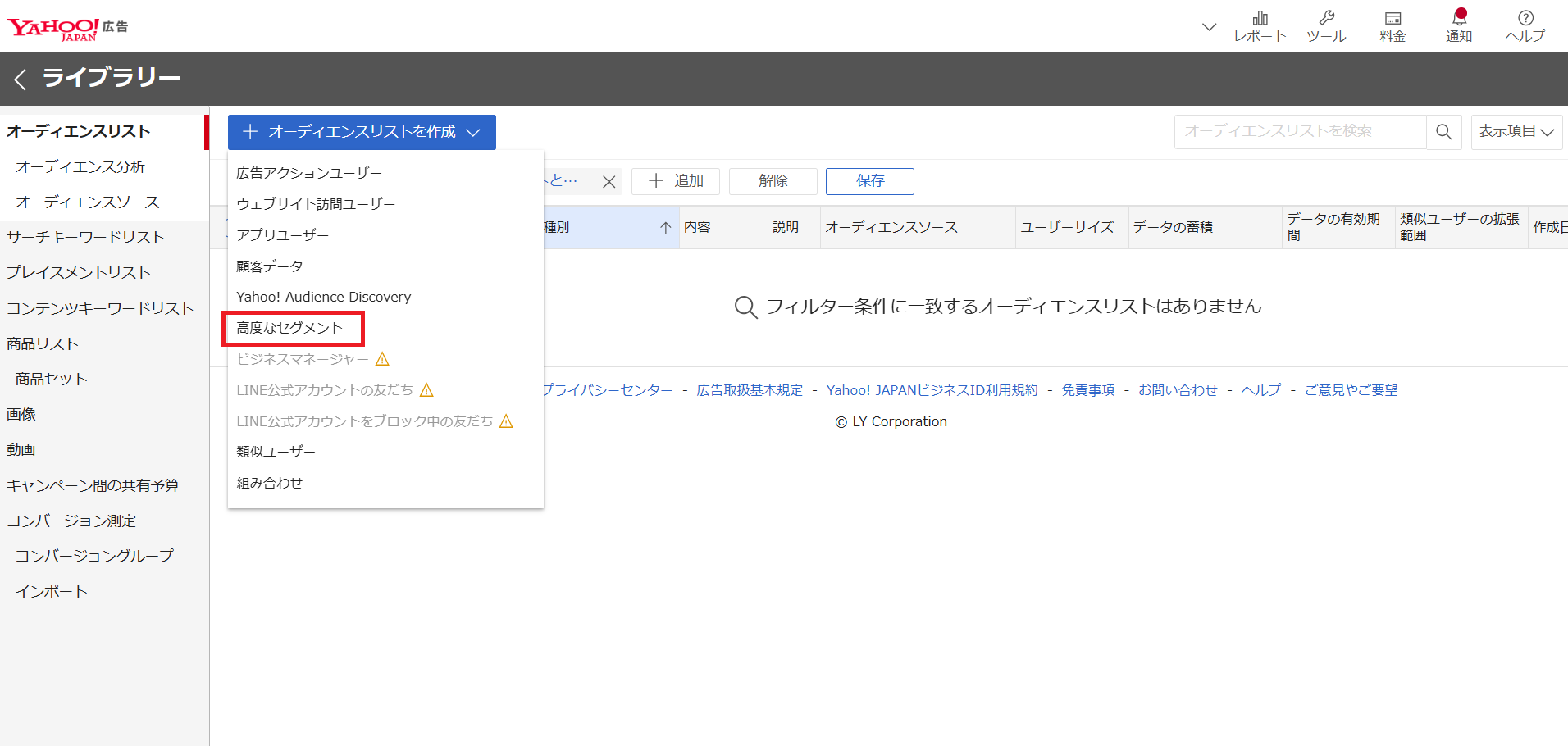Open the プライバシーセンター footer link

[607, 390]
